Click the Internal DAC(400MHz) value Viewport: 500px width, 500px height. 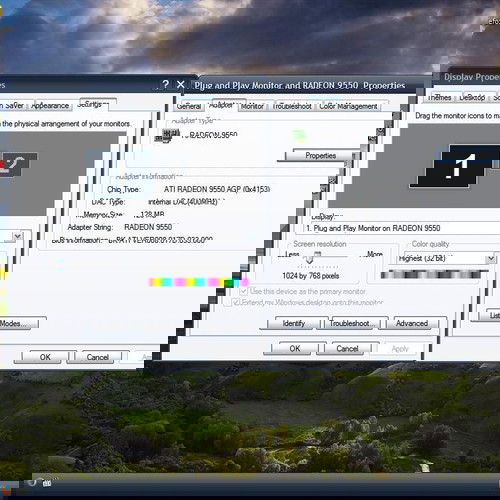pyautogui.click(x=183, y=202)
